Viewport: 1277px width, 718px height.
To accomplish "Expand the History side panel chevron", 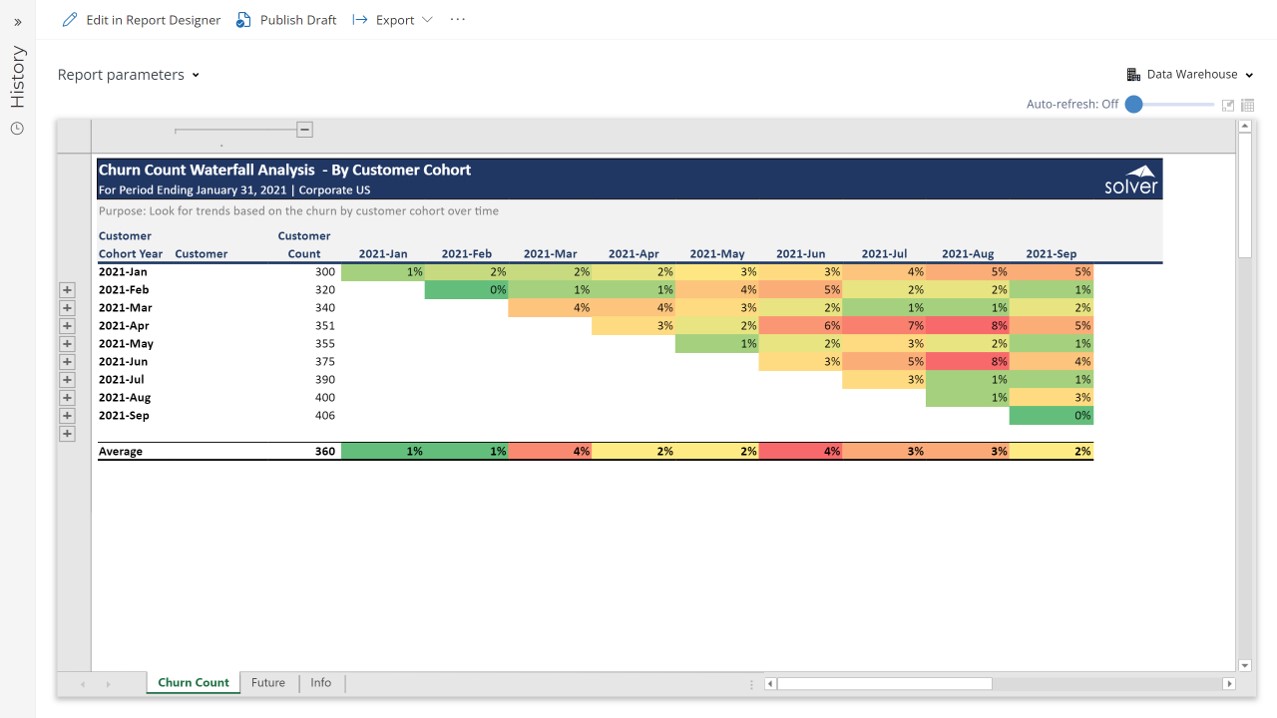I will [x=17, y=22].
